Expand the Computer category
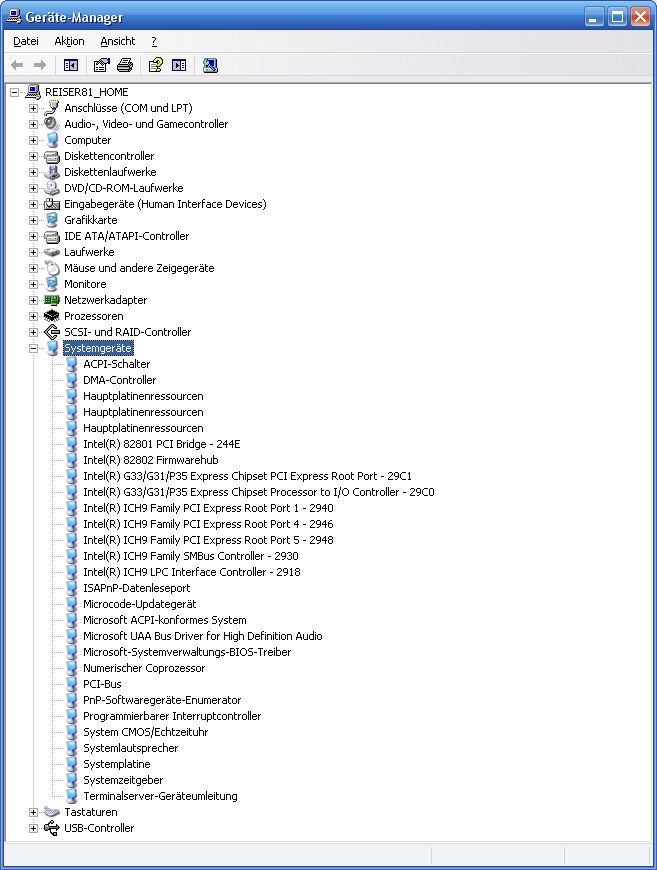 (33, 140)
